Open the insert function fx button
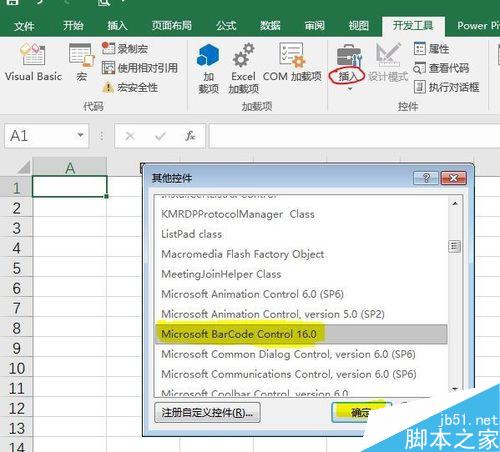The height and width of the screenshot is (452, 500). pyautogui.click(x=190, y=136)
